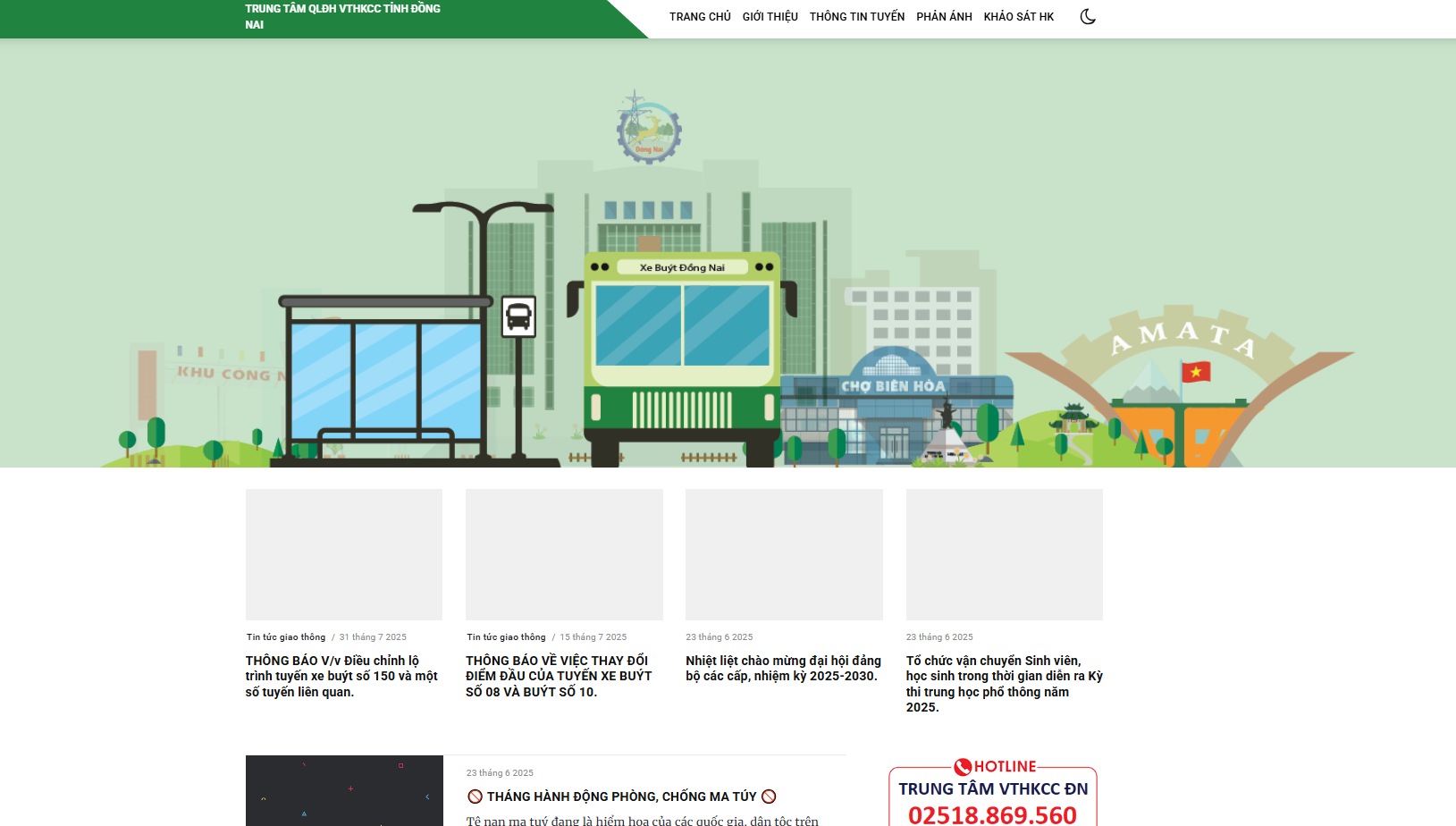Click the Đồng Nai emblem in the banner
The image size is (1456, 826).
click(648, 130)
